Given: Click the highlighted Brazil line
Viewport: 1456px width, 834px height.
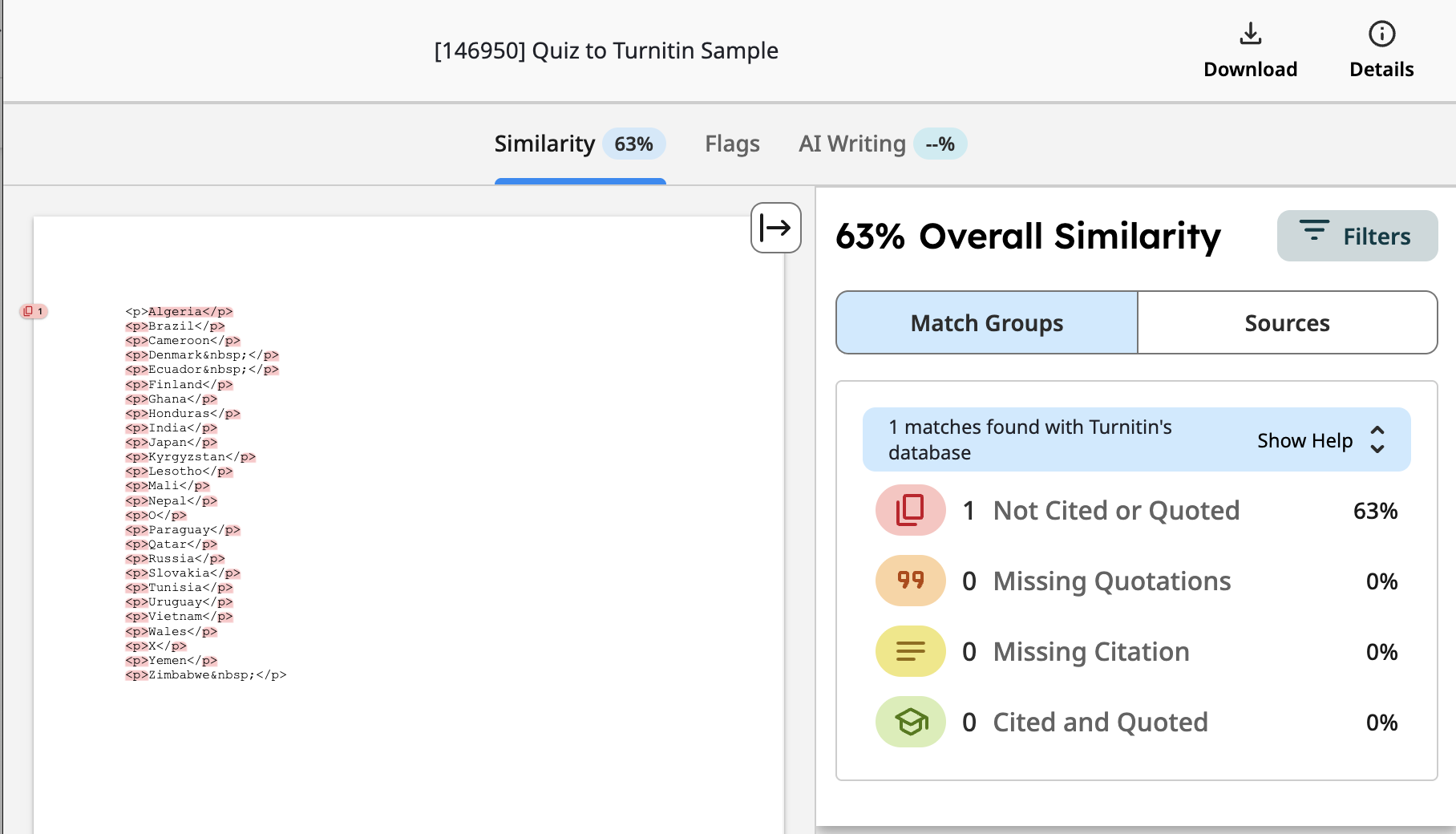Looking at the screenshot, I should (x=175, y=326).
